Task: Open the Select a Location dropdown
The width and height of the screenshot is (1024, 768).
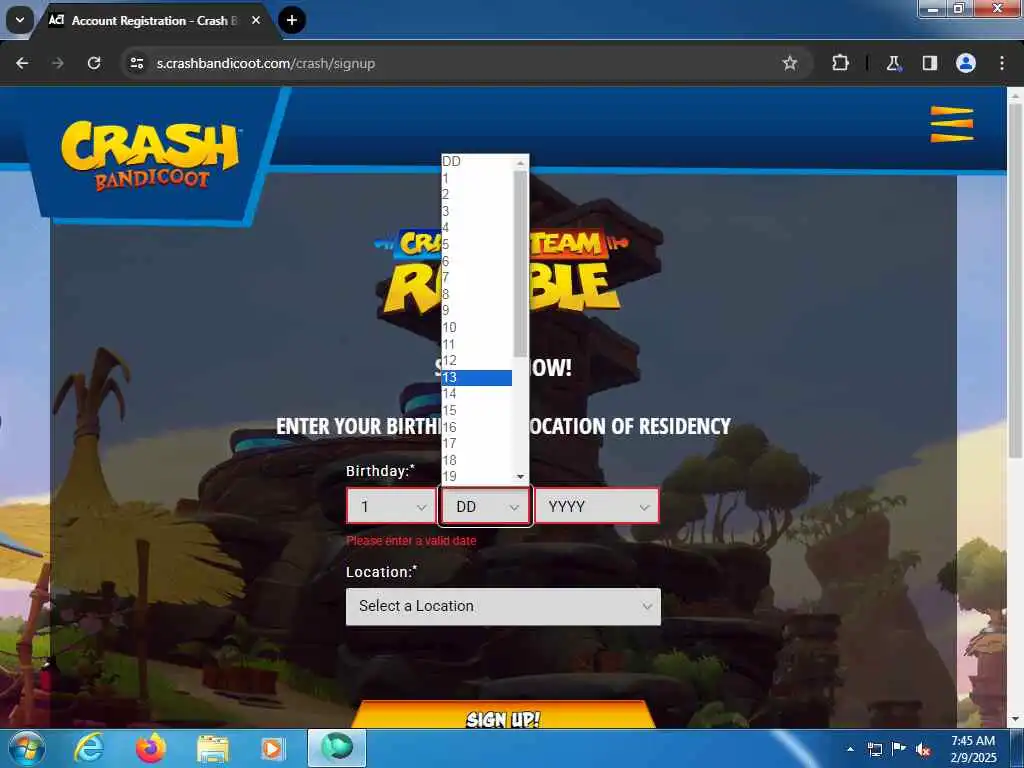Action: (503, 607)
